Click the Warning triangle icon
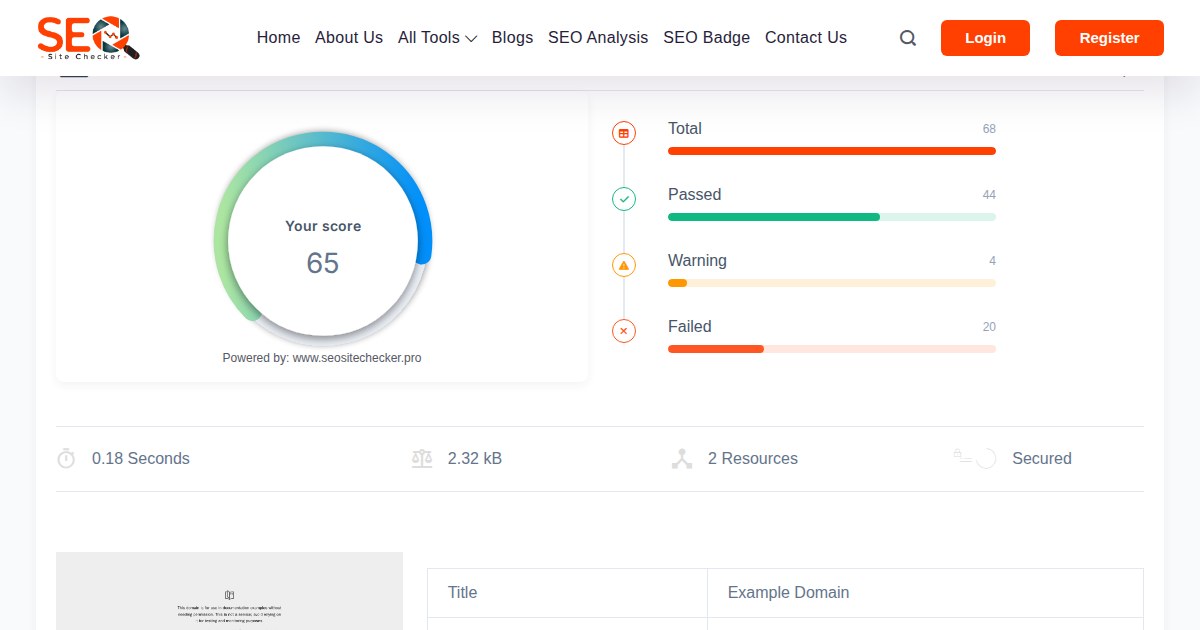Screen dimensions: 1200x630 click(624, 265)
